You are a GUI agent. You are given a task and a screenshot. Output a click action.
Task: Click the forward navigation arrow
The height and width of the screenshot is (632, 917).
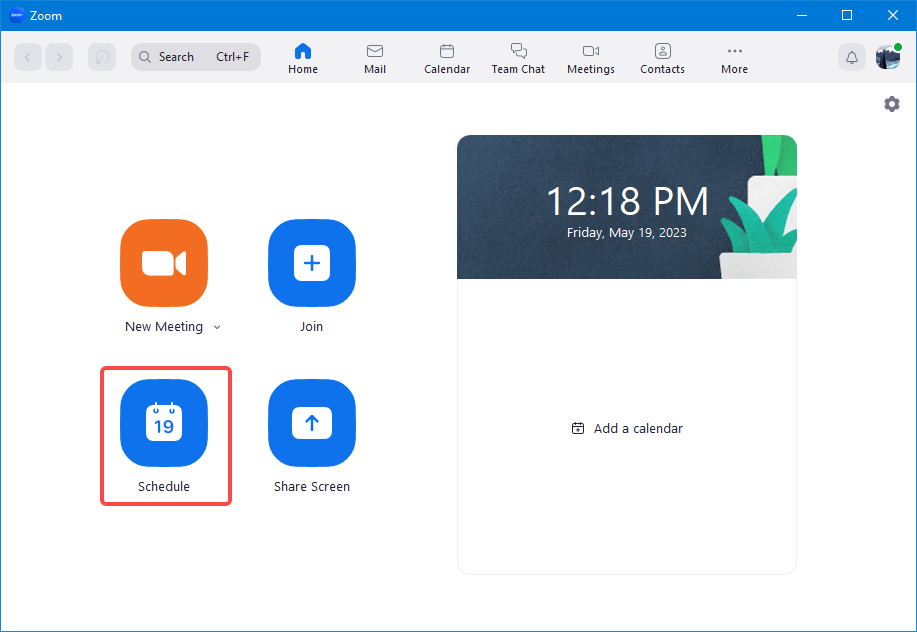tap(59, 57)
